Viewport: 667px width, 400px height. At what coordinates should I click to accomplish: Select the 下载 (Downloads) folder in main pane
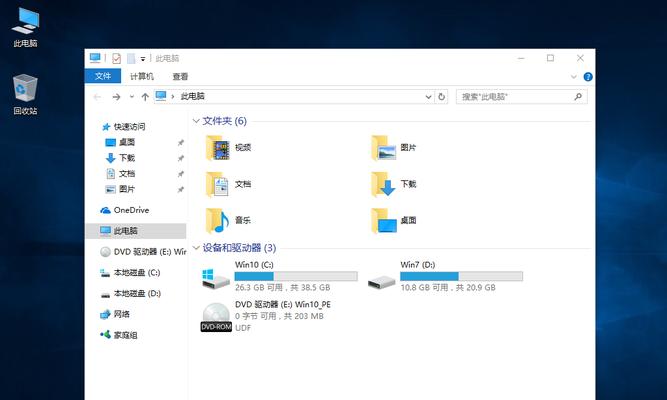point(384,184)
